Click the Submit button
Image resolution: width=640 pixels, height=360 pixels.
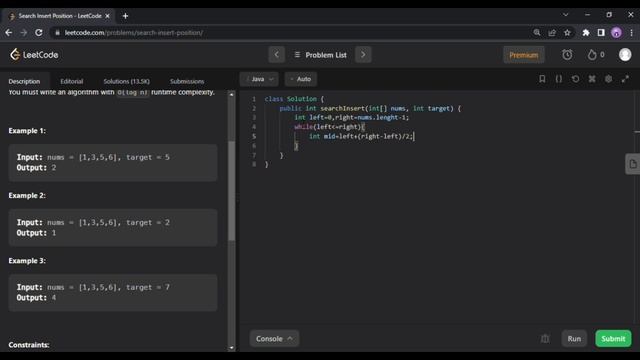pyautogui.click(x=613, y=338)
